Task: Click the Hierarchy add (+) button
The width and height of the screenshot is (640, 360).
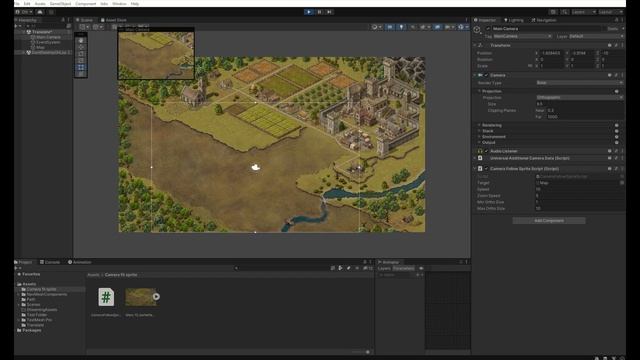Action: tap(17, 26)
